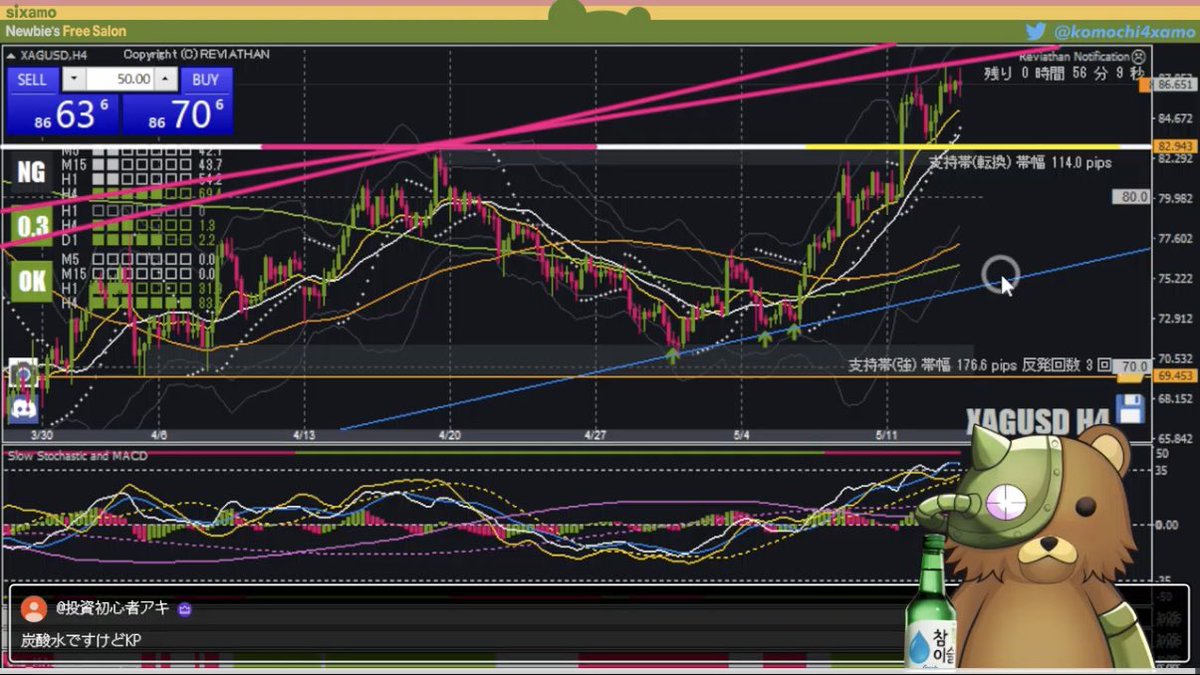Screen dimensions: 1200x675
Task: Decrease lot size with down arrow
Action: tap(75, 79)
